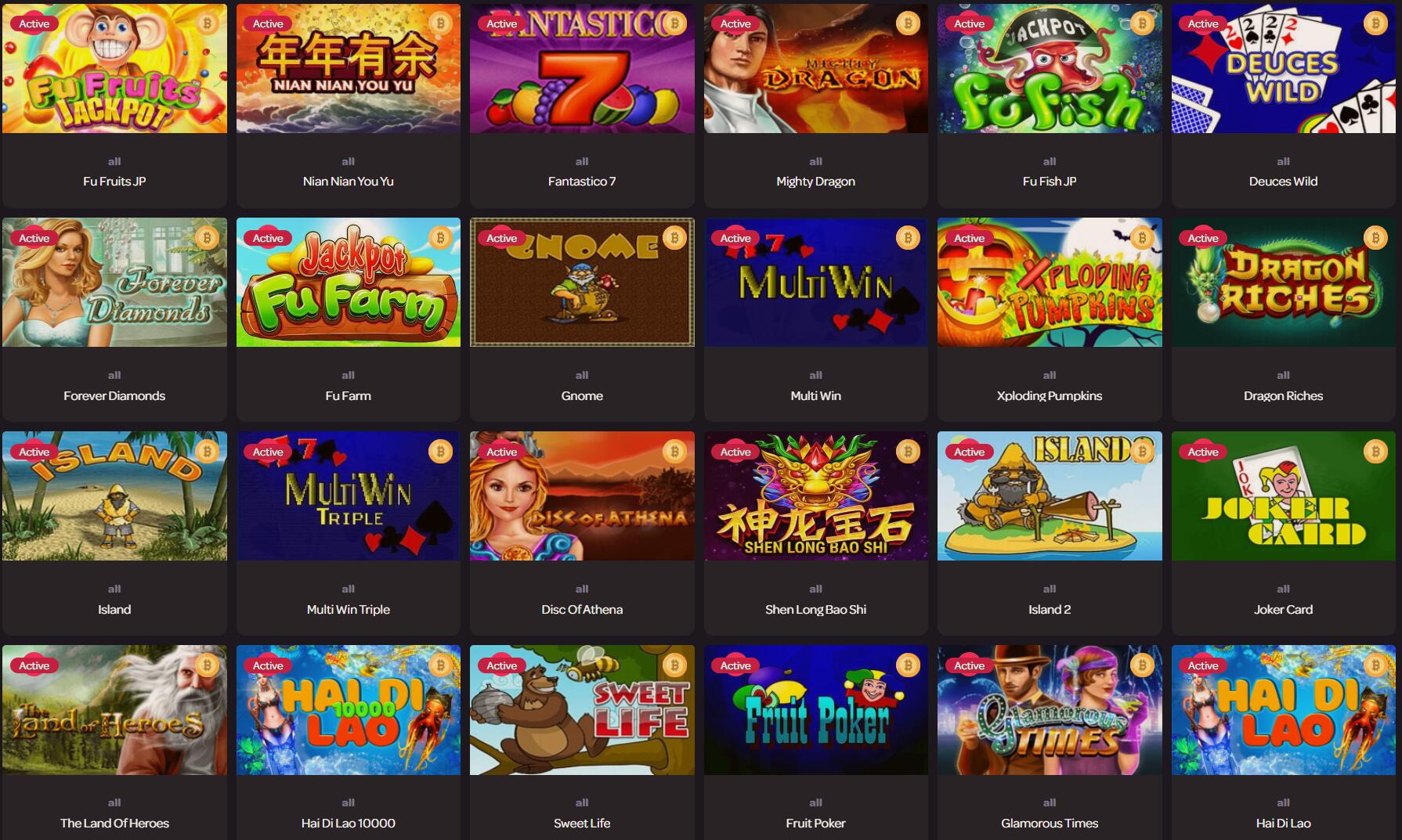
Task: Click the Bitcoin icon on Fruit Poker
Action: pos(908,665)
